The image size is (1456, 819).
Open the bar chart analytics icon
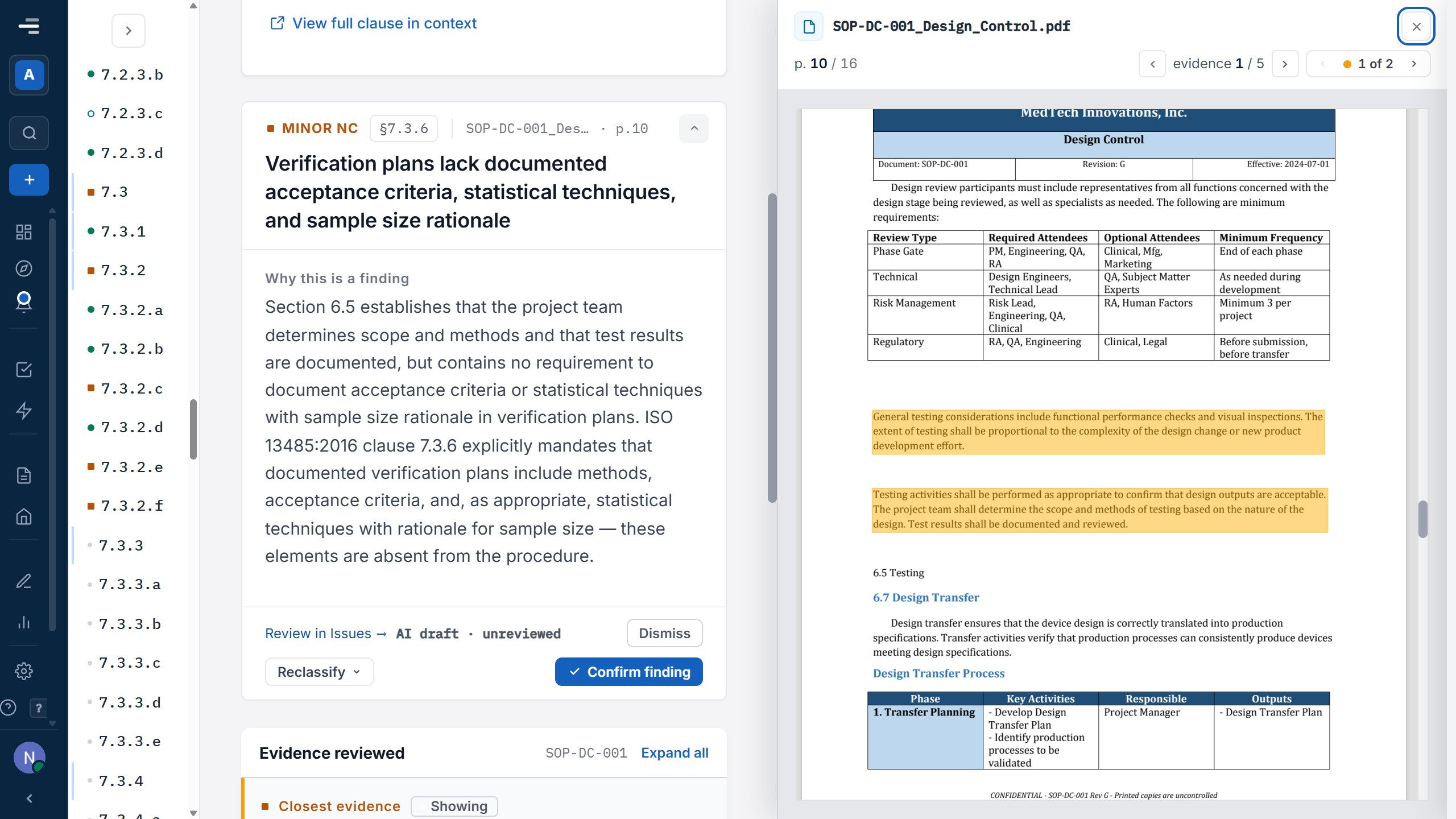coord(23,622)
